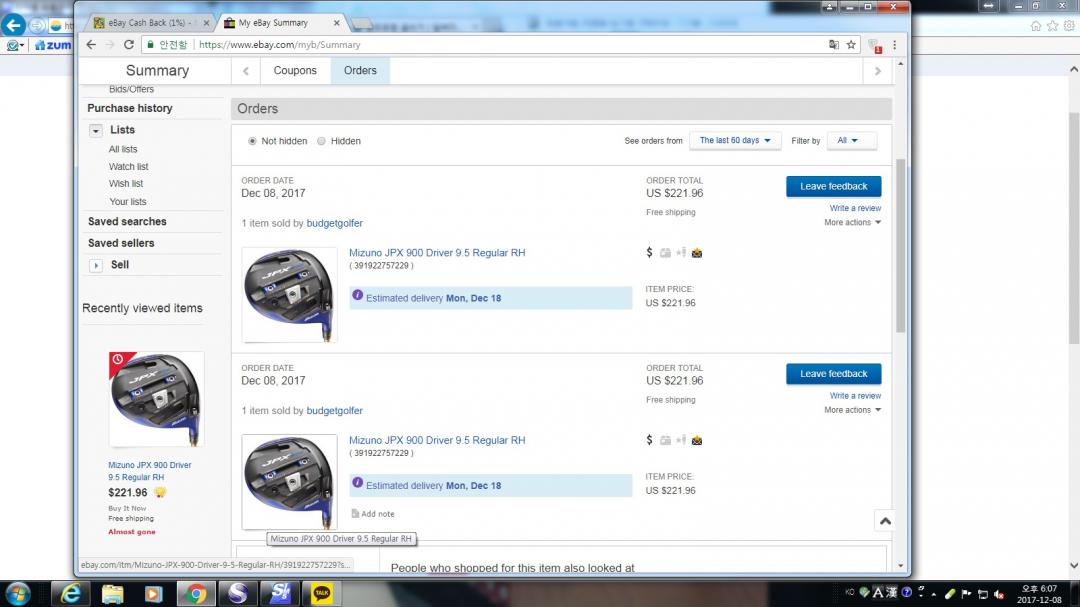Open Chrome's three-dot menu
1080x607 pixels.
pos(894,45)
